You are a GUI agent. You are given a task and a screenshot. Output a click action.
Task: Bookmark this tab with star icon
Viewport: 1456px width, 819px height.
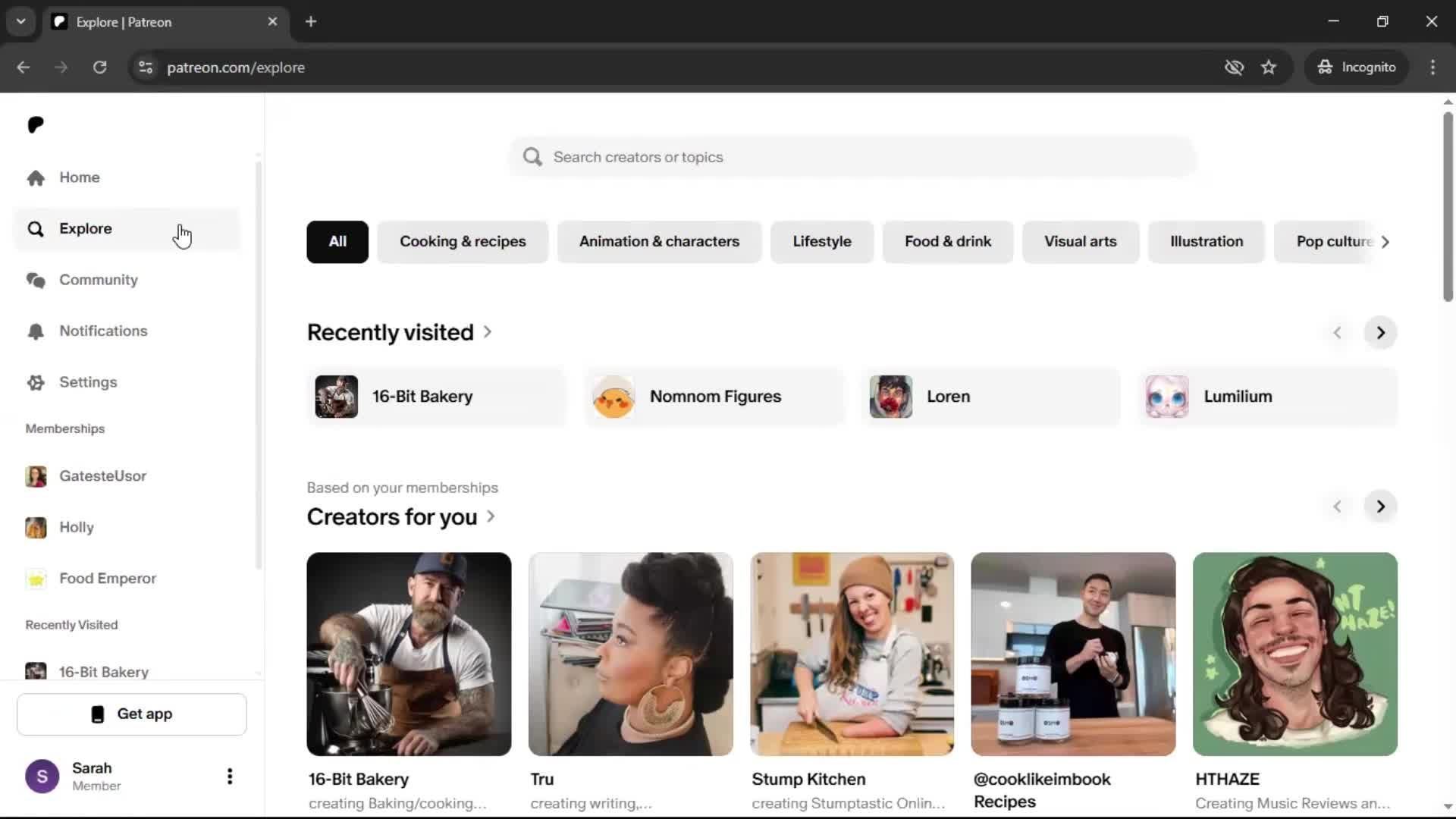click(x=1269, y=67)
